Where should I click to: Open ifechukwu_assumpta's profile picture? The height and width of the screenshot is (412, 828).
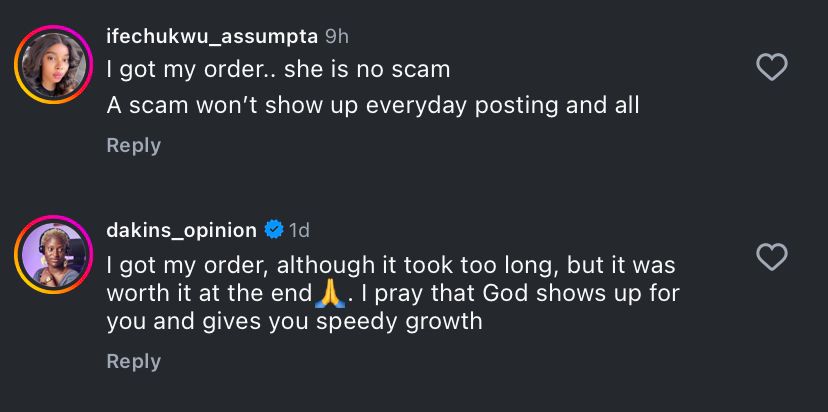coord(53,66)
